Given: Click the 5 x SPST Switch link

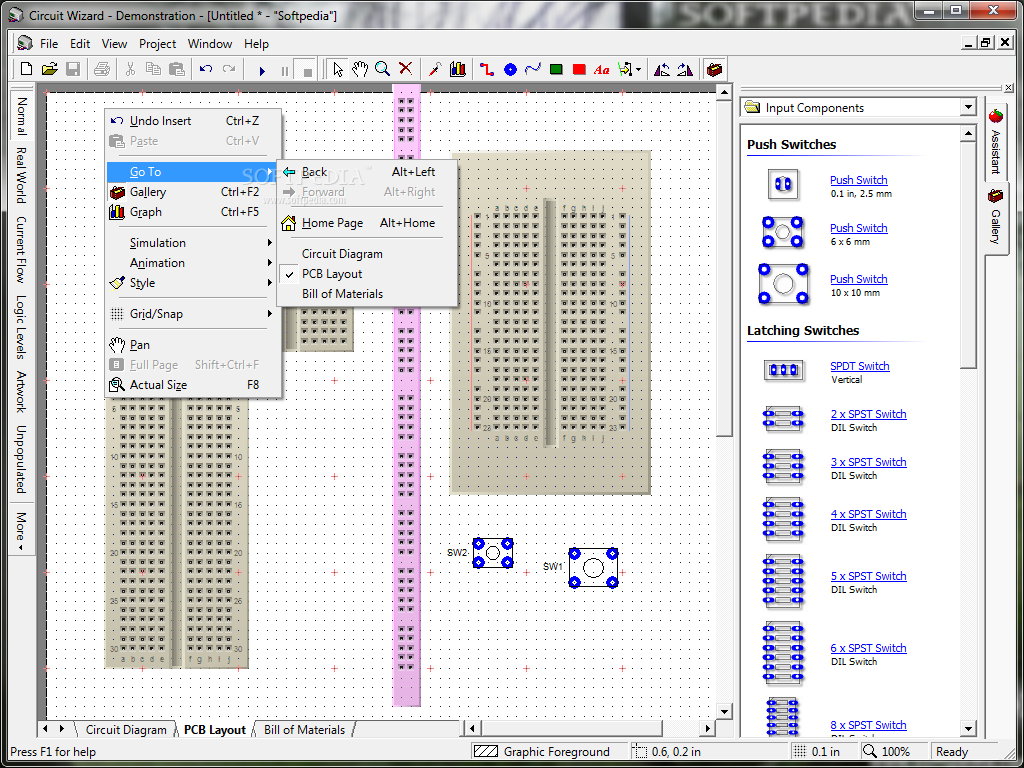Looking at the screenshot, I should pyautogui.click(x=869, y=576).
